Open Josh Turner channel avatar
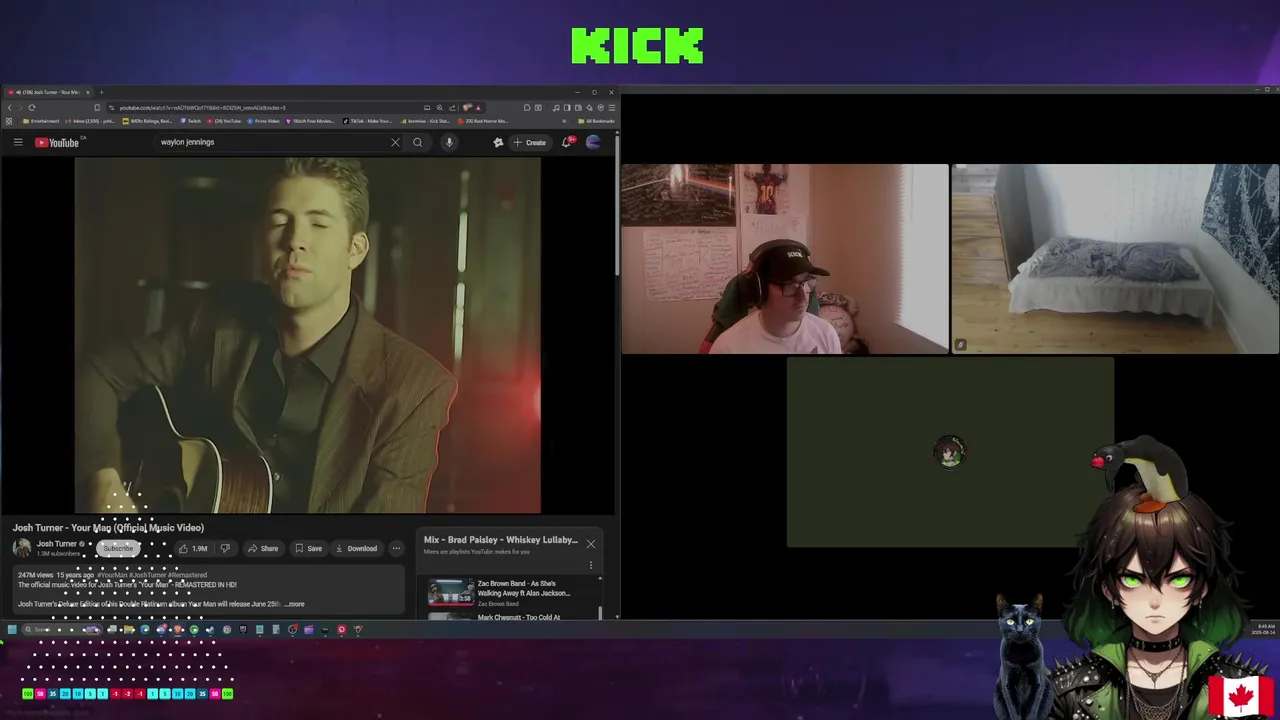The width and height of the screenshot is (1280, 720). (x=22, y=548)
